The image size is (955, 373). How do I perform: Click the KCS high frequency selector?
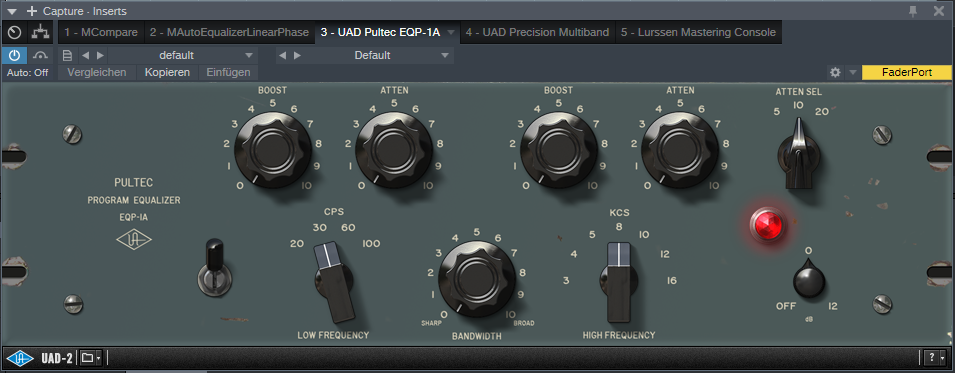pyautogui.click(x=619, y=282)
